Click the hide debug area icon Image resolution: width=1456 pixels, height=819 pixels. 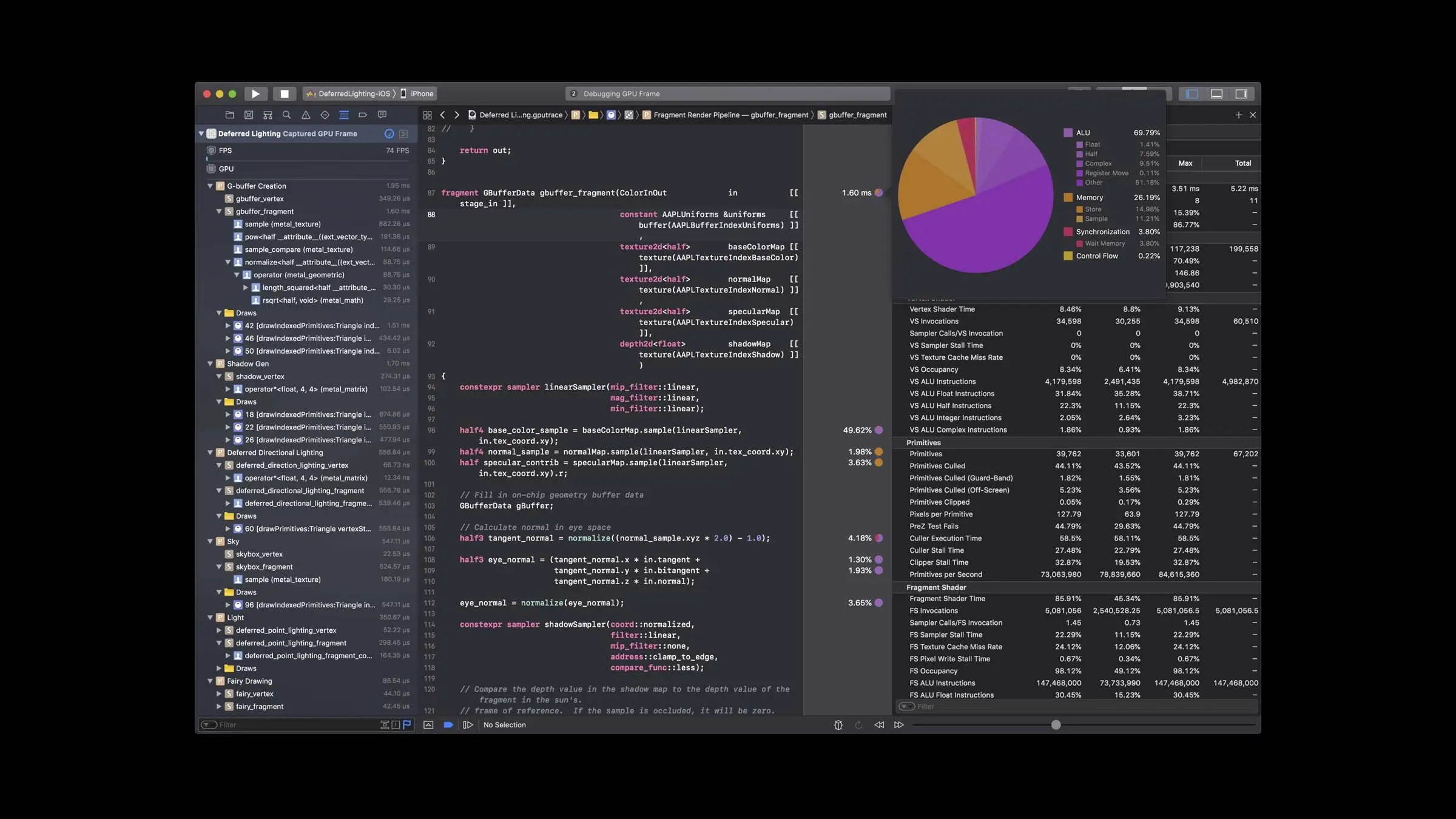tap(428, 725)
